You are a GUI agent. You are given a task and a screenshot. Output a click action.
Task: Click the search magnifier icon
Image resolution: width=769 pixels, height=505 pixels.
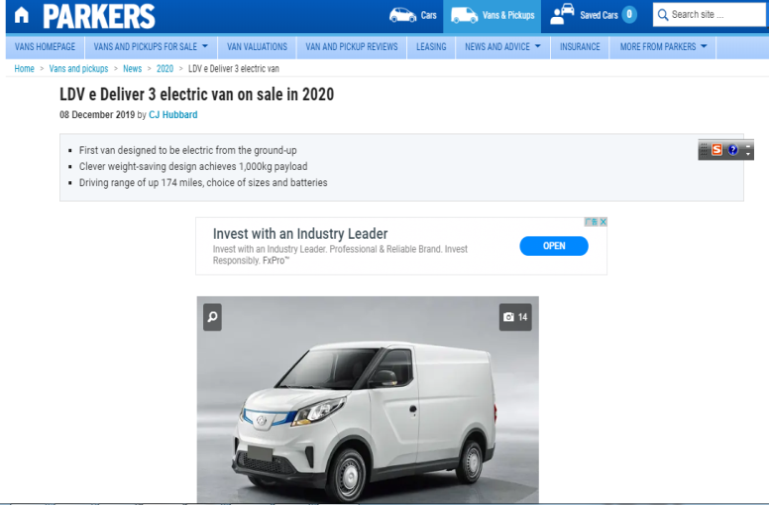(x=663, y=15)
